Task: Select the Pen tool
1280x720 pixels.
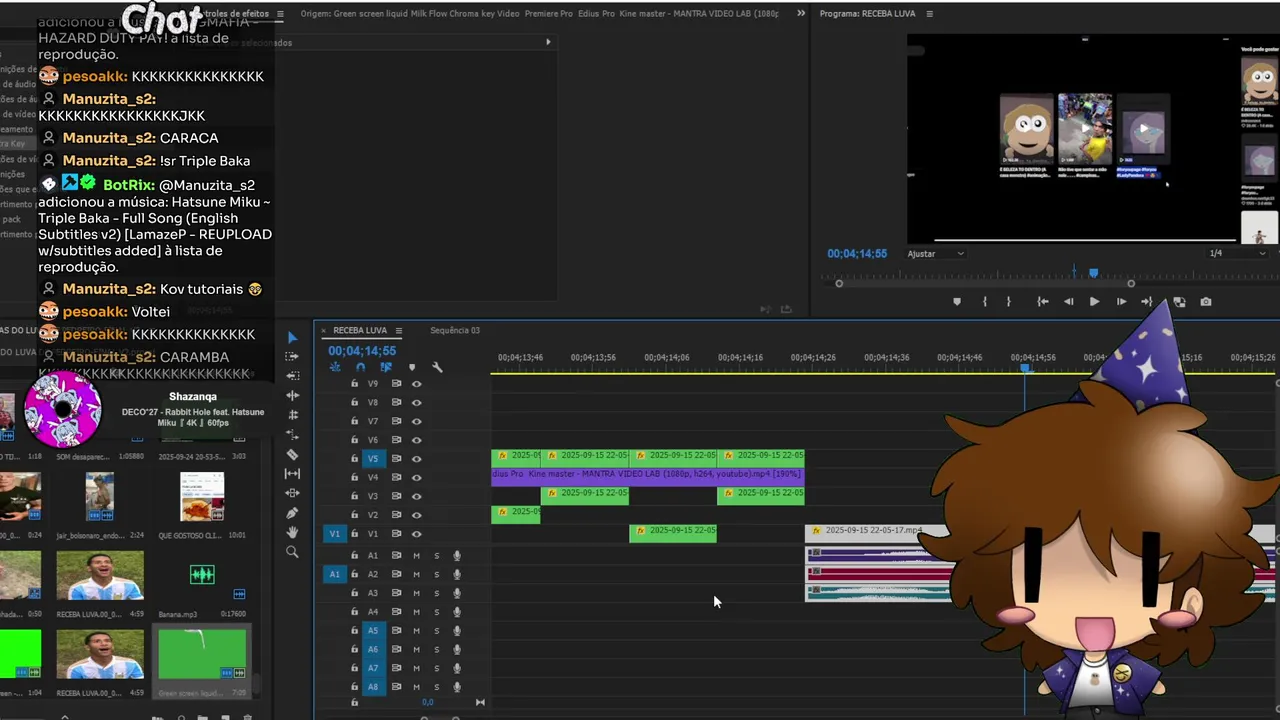Action: click(x=292, y=513)
